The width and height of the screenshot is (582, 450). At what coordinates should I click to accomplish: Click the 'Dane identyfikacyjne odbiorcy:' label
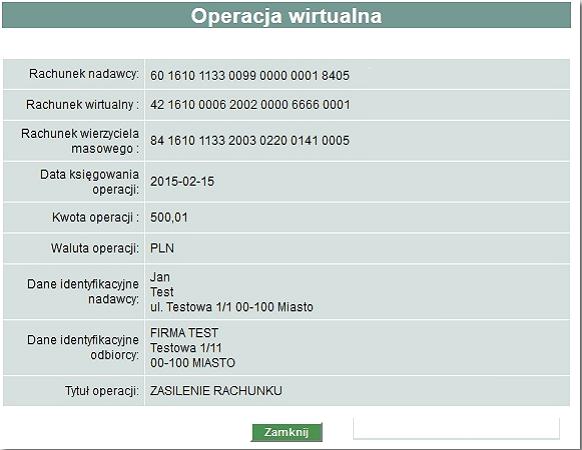coord(83,347)
